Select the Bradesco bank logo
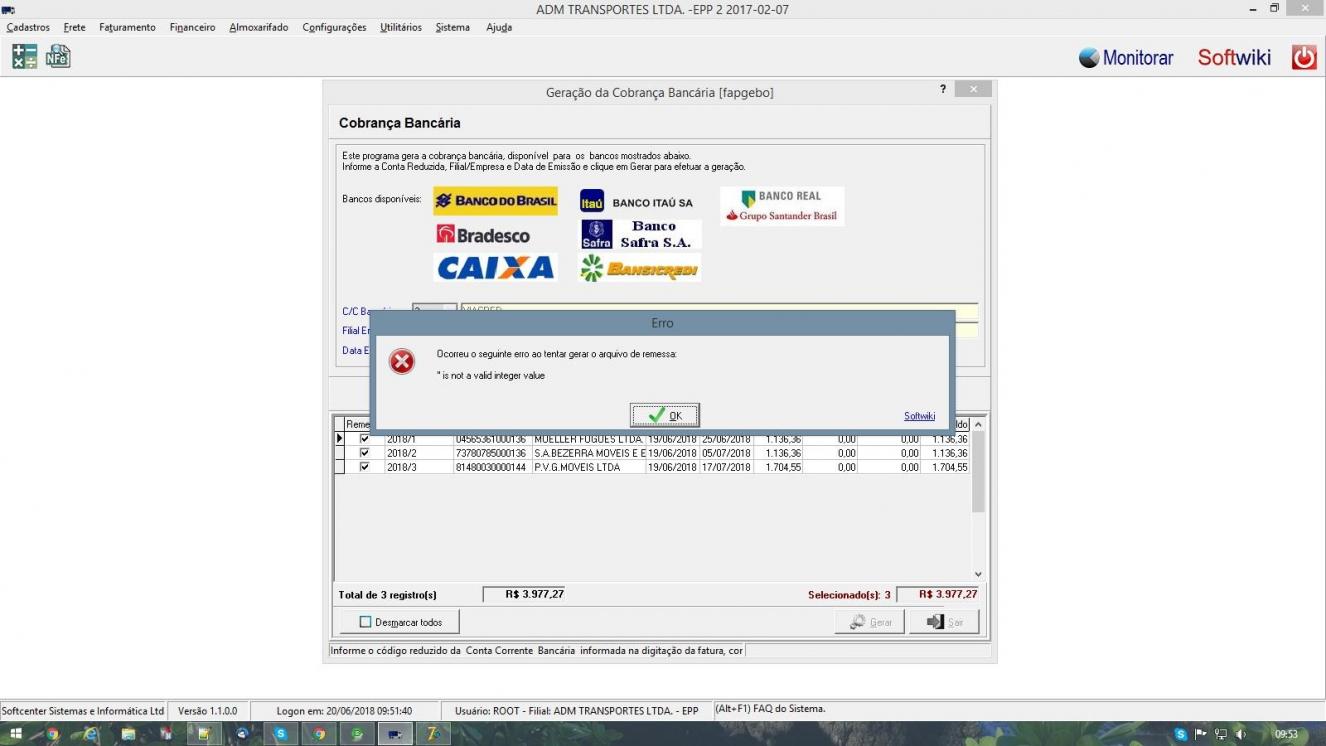Viewport: 1326px width, 746px height. [x=483, y=235]
